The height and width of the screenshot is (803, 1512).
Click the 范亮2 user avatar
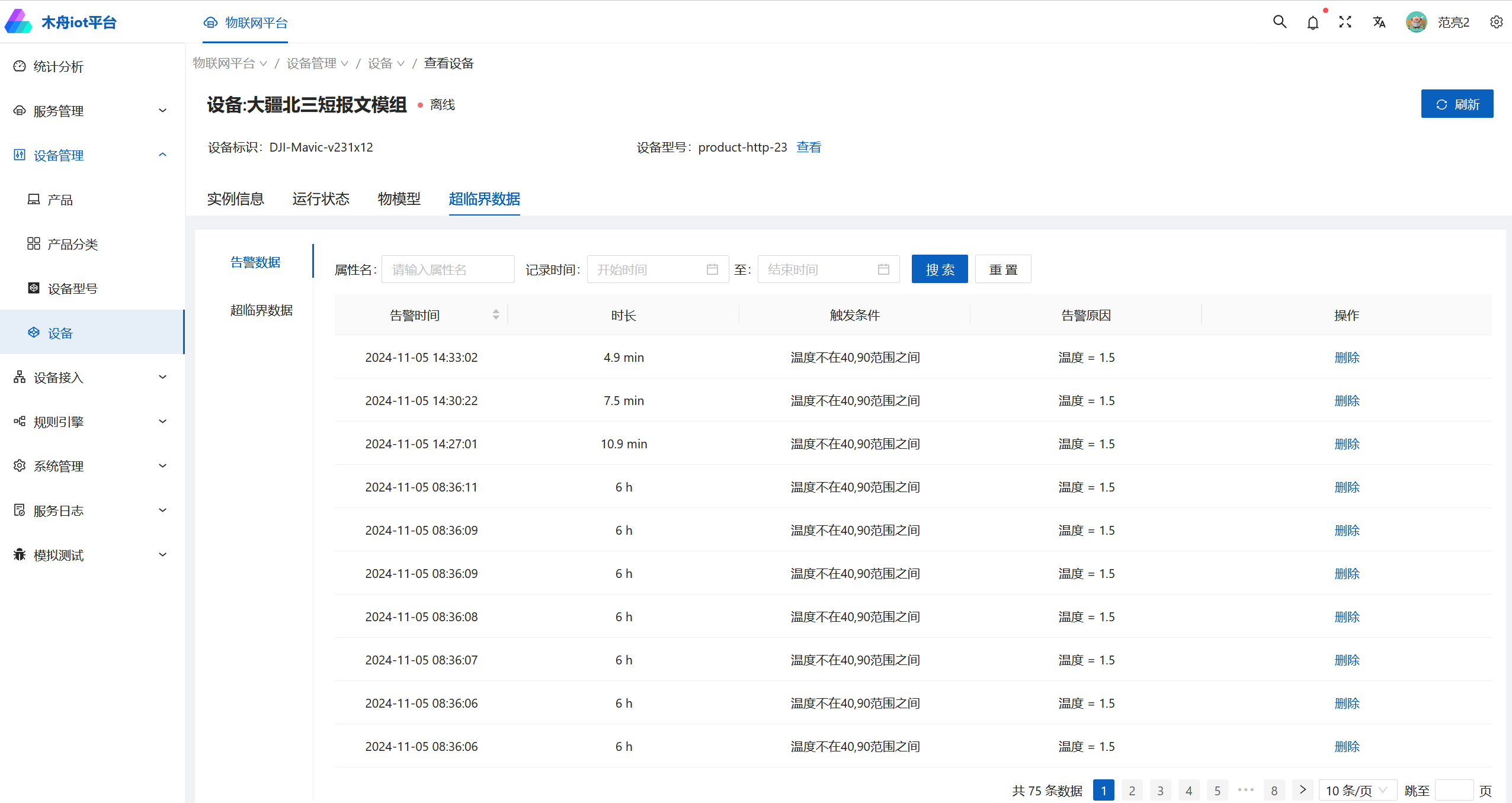[x=1416, y=22]
